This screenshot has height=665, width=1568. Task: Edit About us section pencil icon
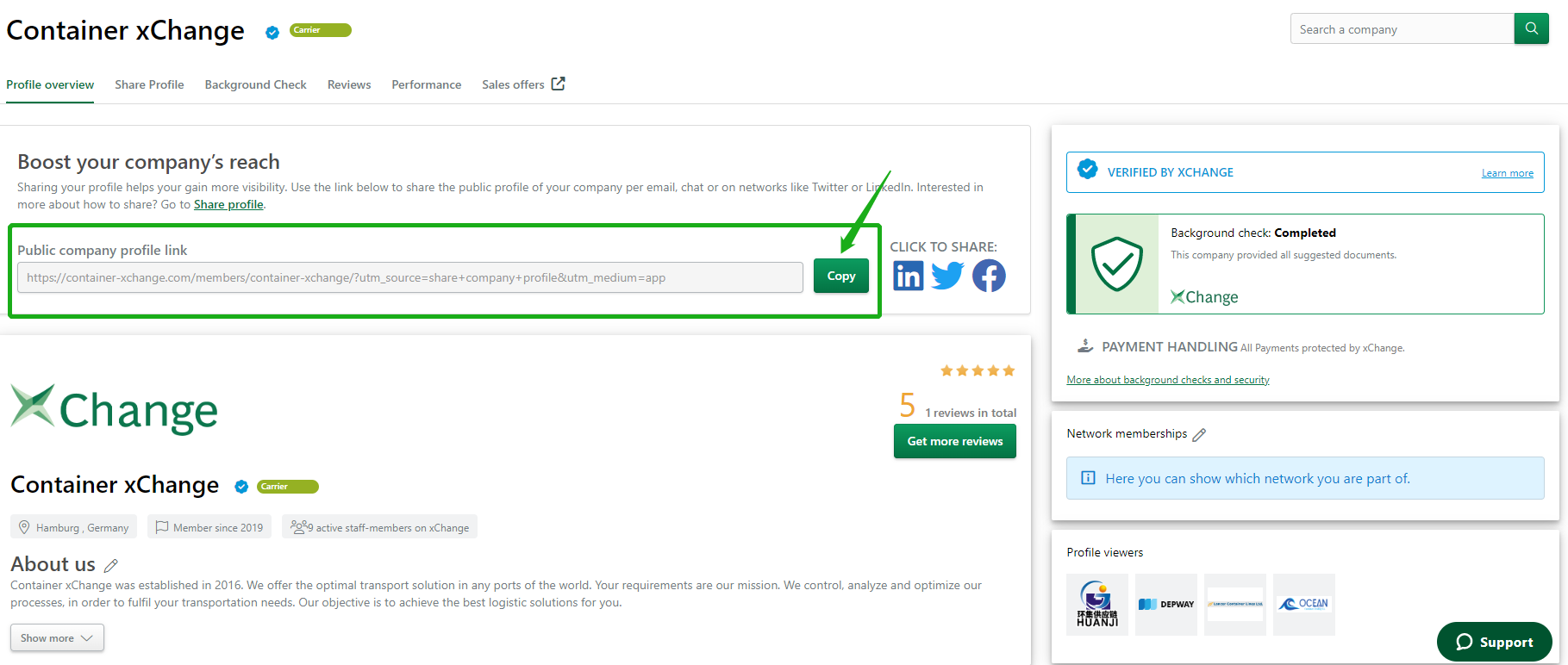tap(110, 566)
